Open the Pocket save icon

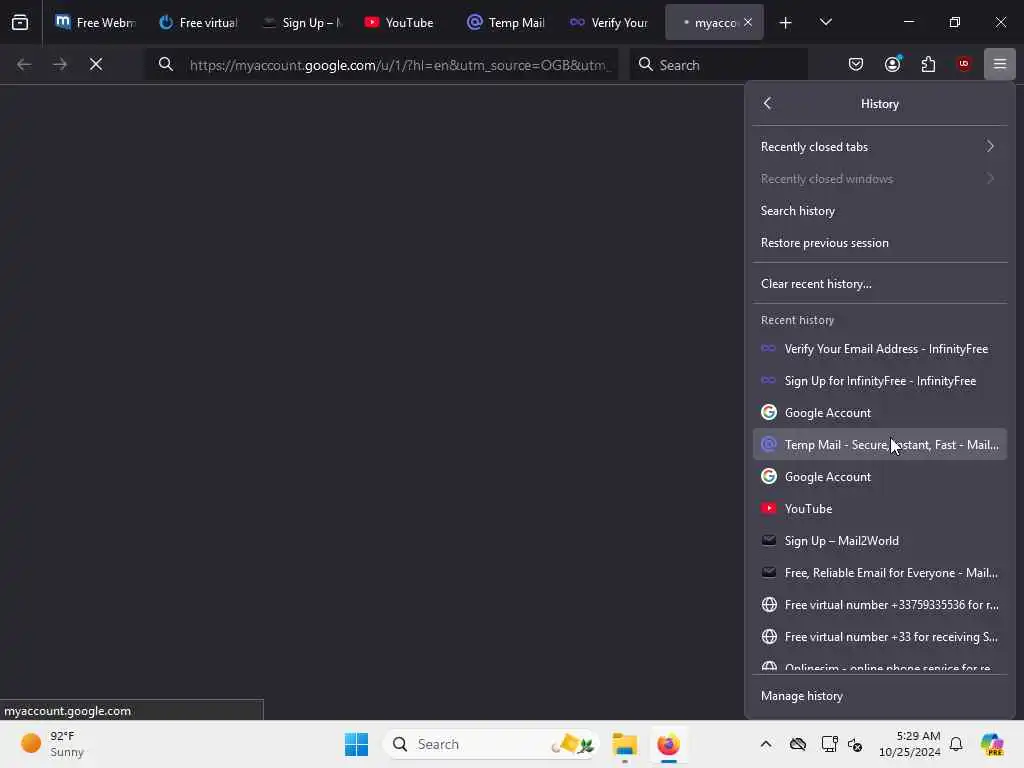[x=856, y=64]
